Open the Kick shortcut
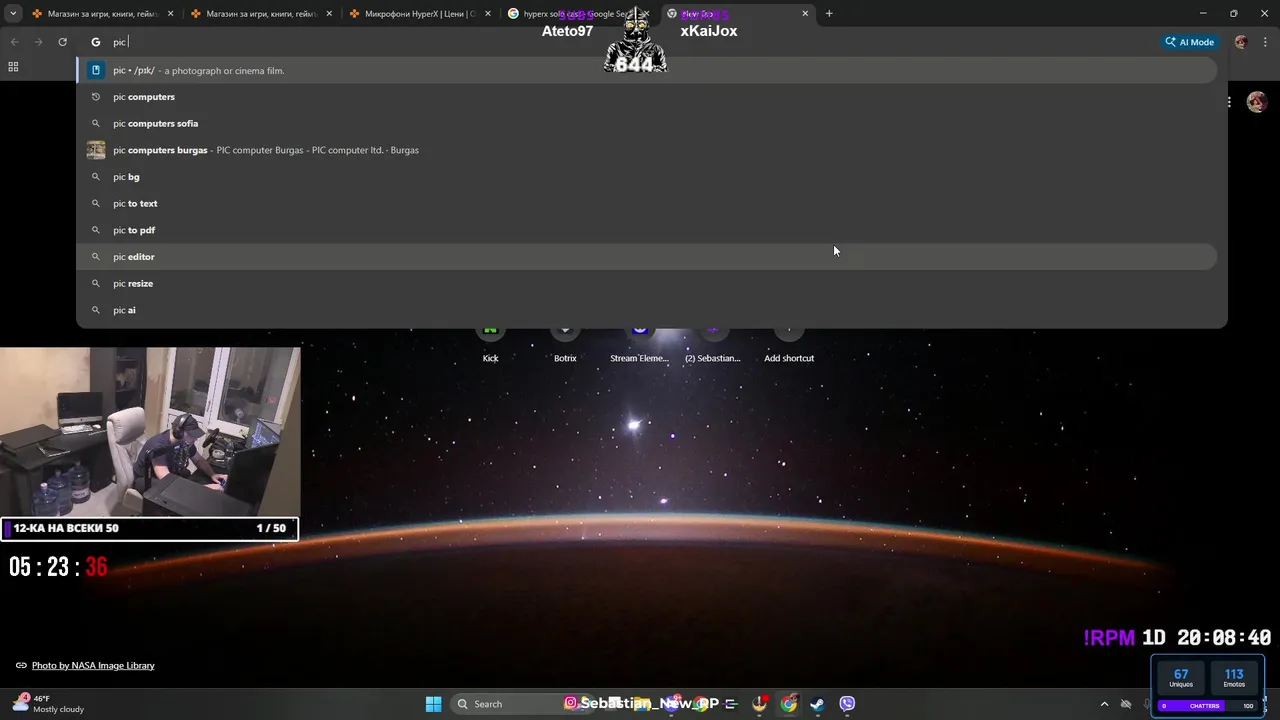The height and width of the screenshot is (720, 1280). point(490,345)
